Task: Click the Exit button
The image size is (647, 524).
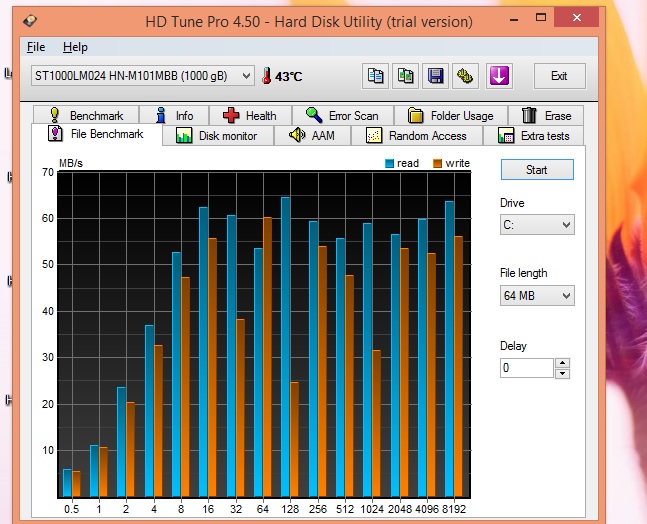Action: point(559,76)
